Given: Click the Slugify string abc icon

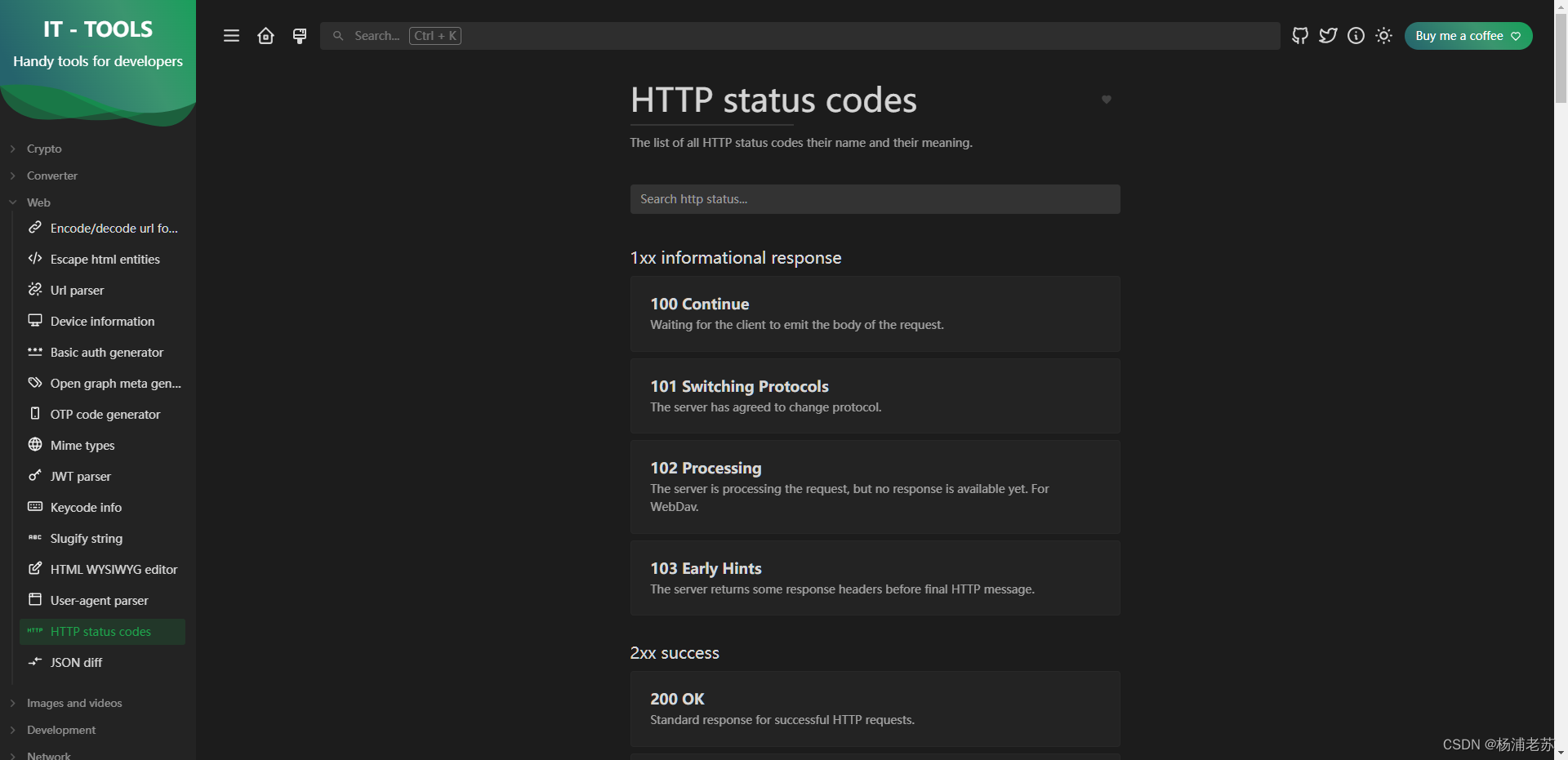Looking at the screenshot, I should click(x=35, y=538).
